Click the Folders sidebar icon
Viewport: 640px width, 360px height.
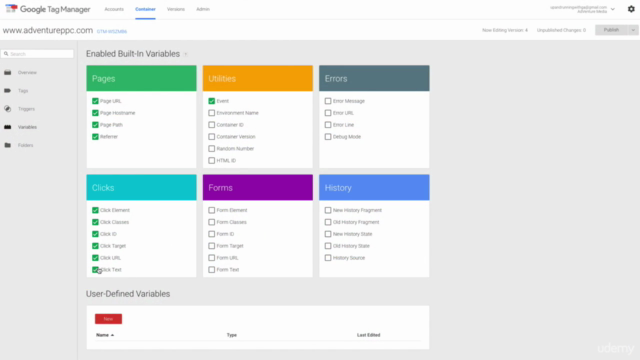click(8, 145)
